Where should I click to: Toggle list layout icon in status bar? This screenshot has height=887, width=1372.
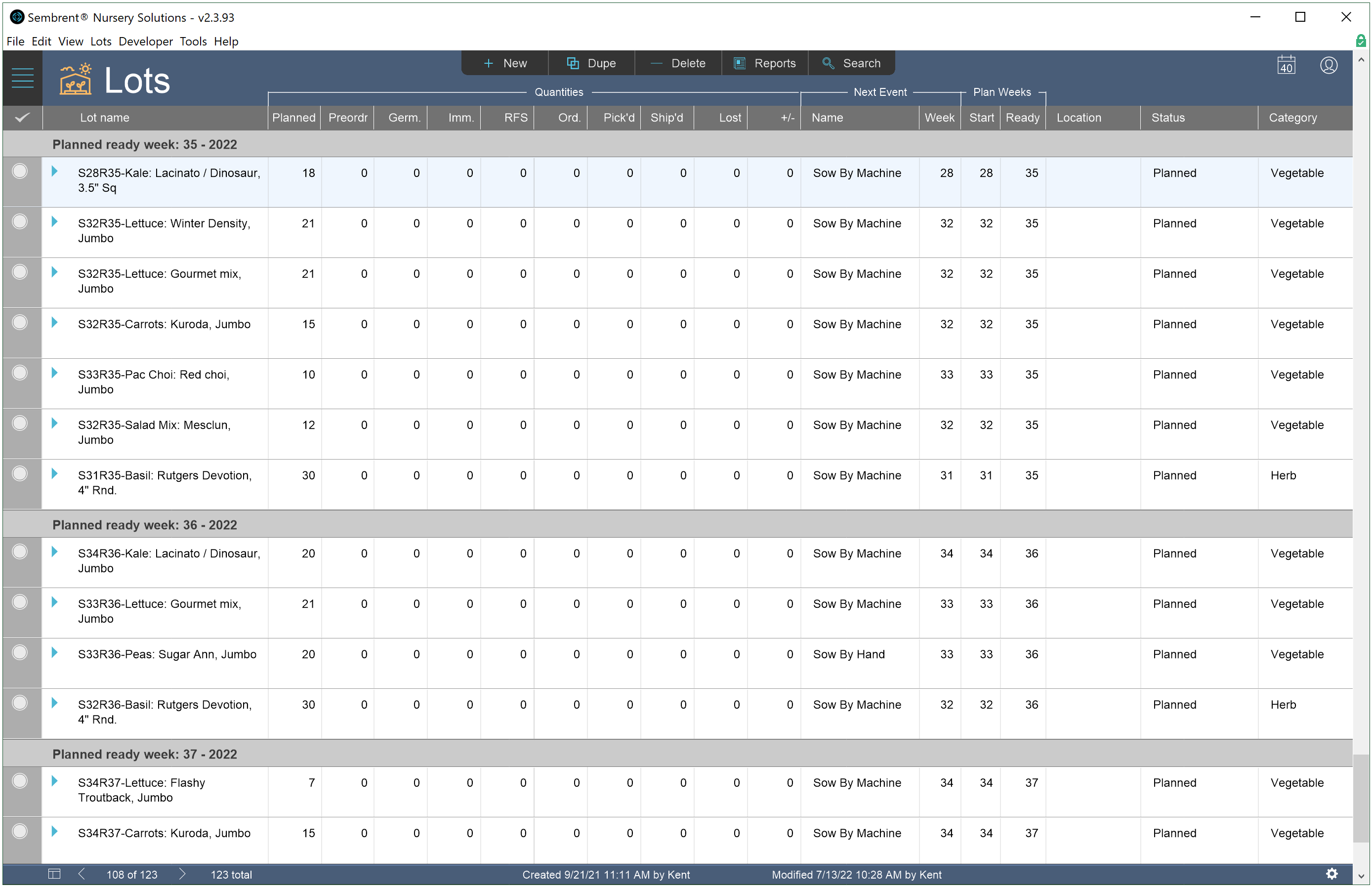click(54, 874)
